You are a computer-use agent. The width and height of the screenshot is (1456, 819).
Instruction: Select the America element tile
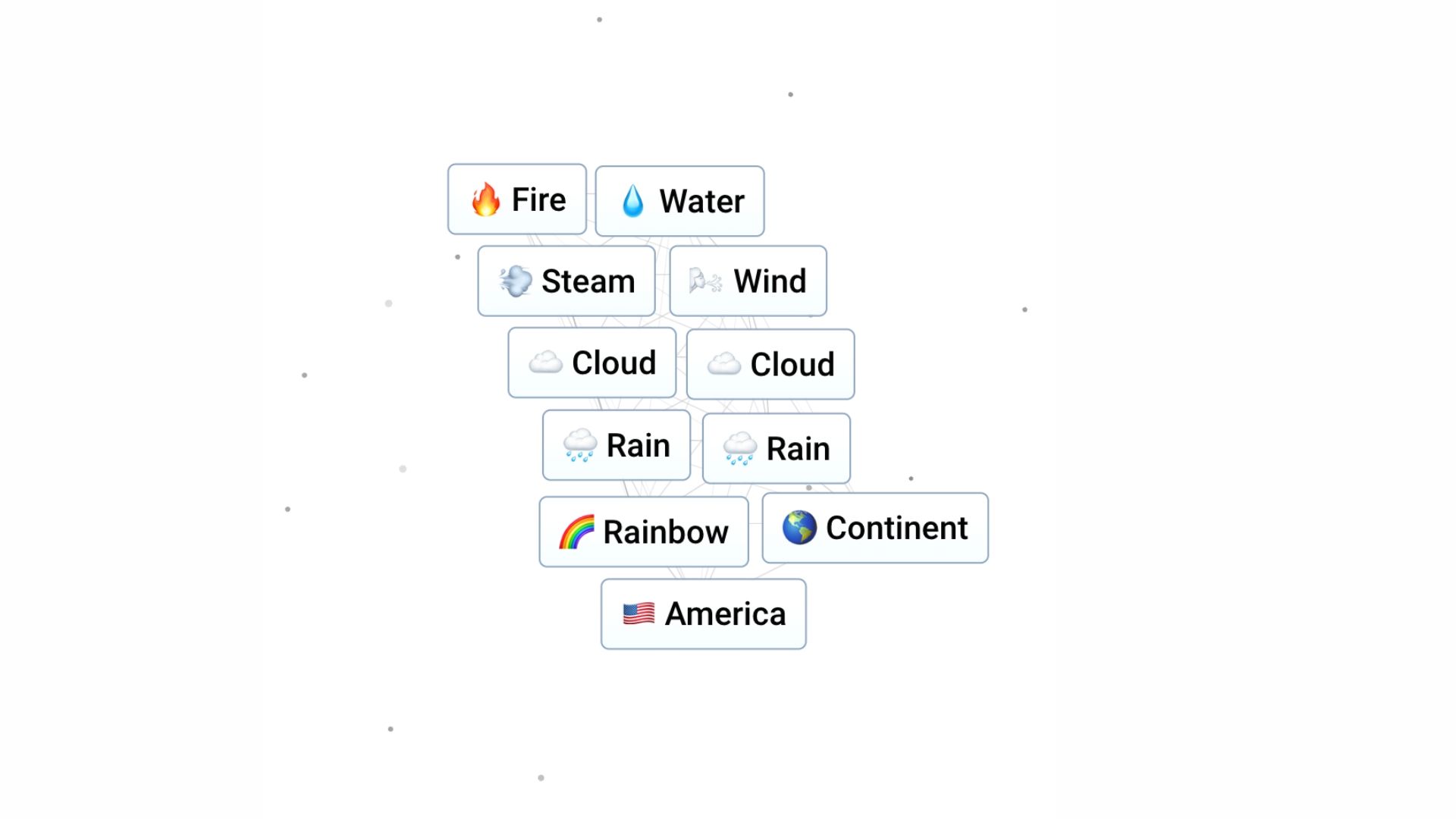(703, 613)
